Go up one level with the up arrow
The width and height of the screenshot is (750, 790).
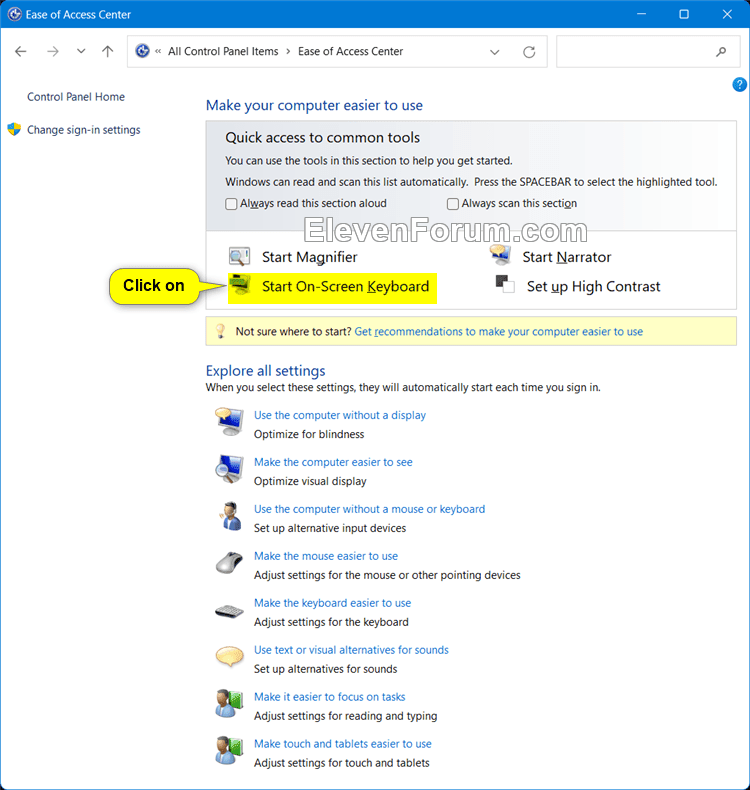click(107, 51)
